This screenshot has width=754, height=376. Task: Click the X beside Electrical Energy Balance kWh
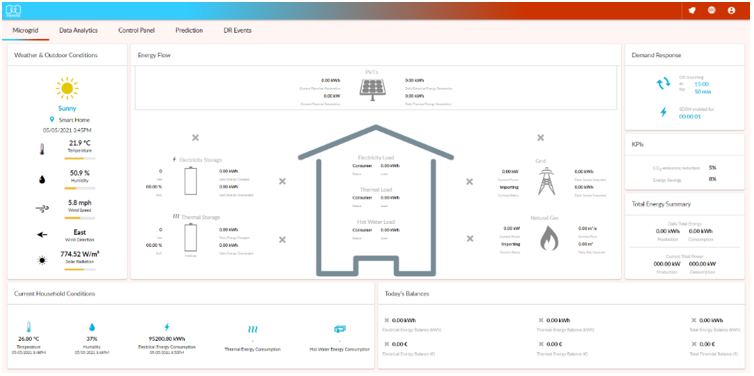click(387, 320)
